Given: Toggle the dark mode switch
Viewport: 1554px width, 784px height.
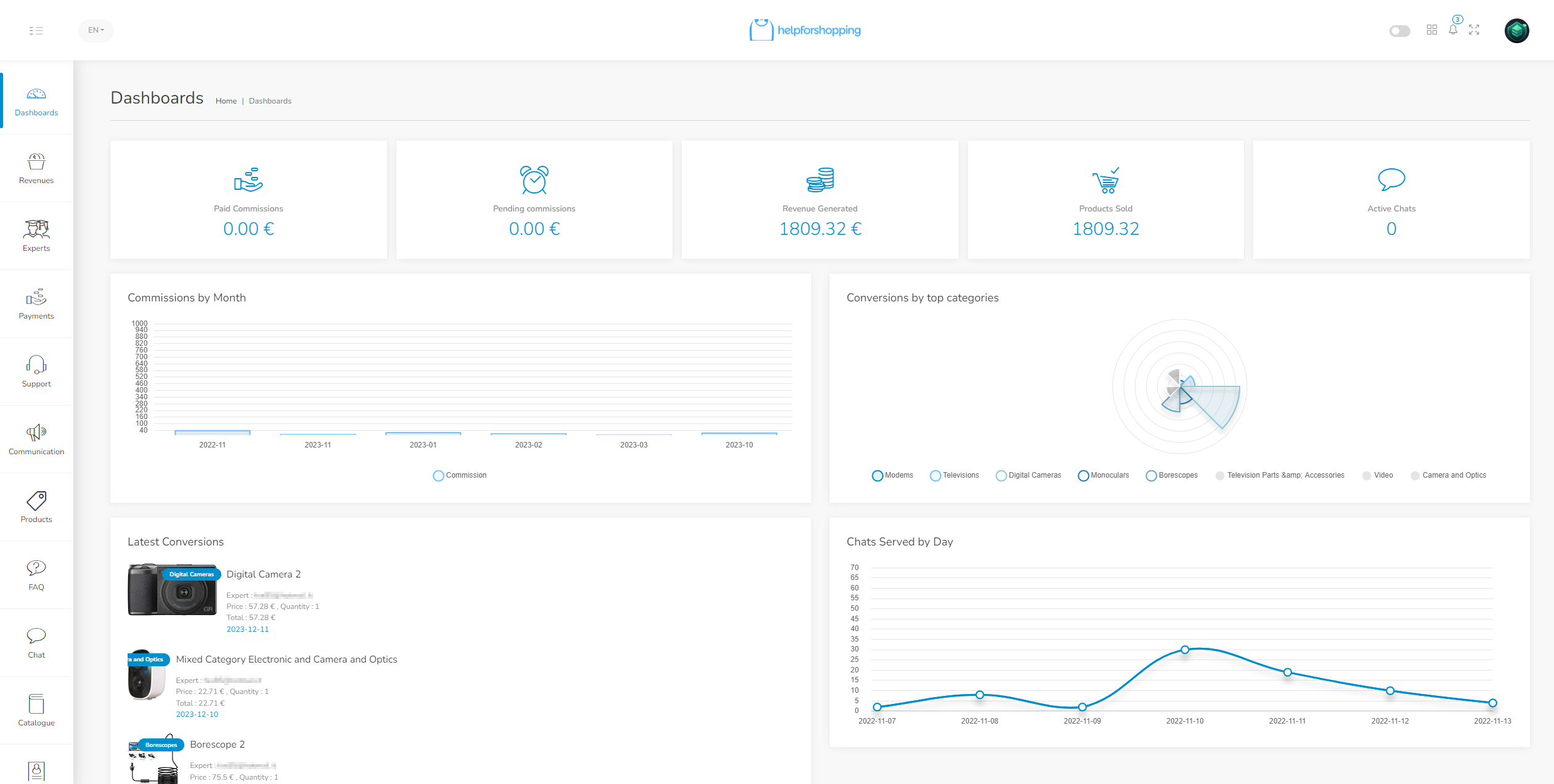Looking at the screenshot, I should (x=1399, y=31).
